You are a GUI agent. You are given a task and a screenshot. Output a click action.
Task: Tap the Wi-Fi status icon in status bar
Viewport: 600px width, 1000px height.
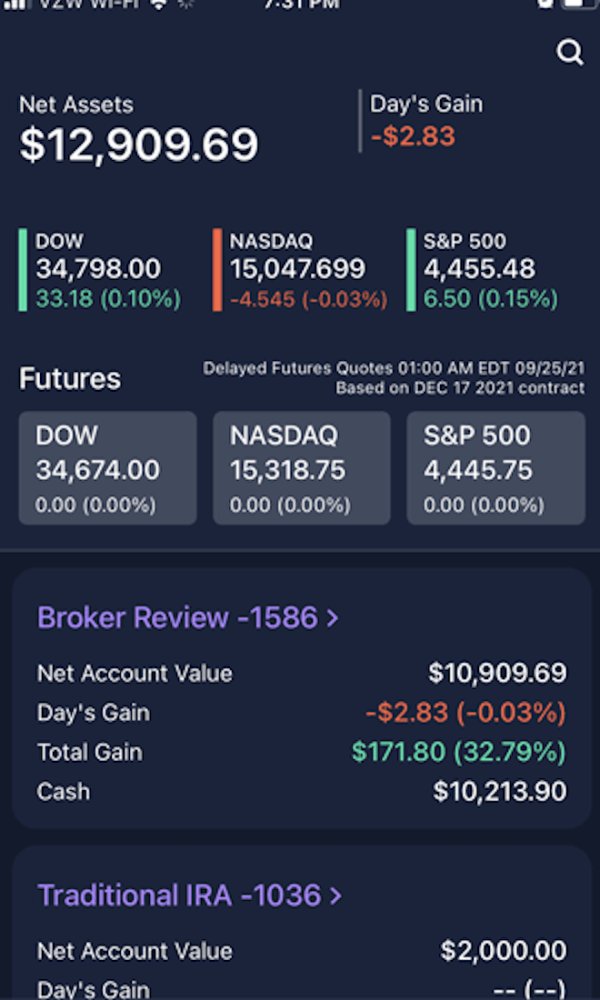point(158,4)
